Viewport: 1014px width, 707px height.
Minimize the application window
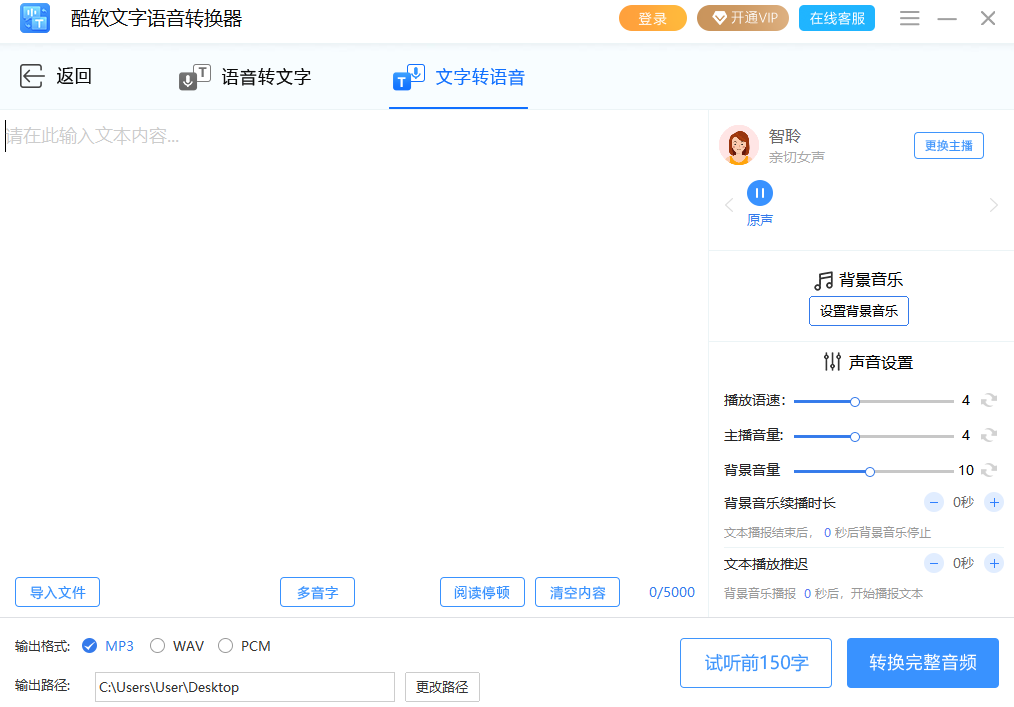[x=947, y=19]
